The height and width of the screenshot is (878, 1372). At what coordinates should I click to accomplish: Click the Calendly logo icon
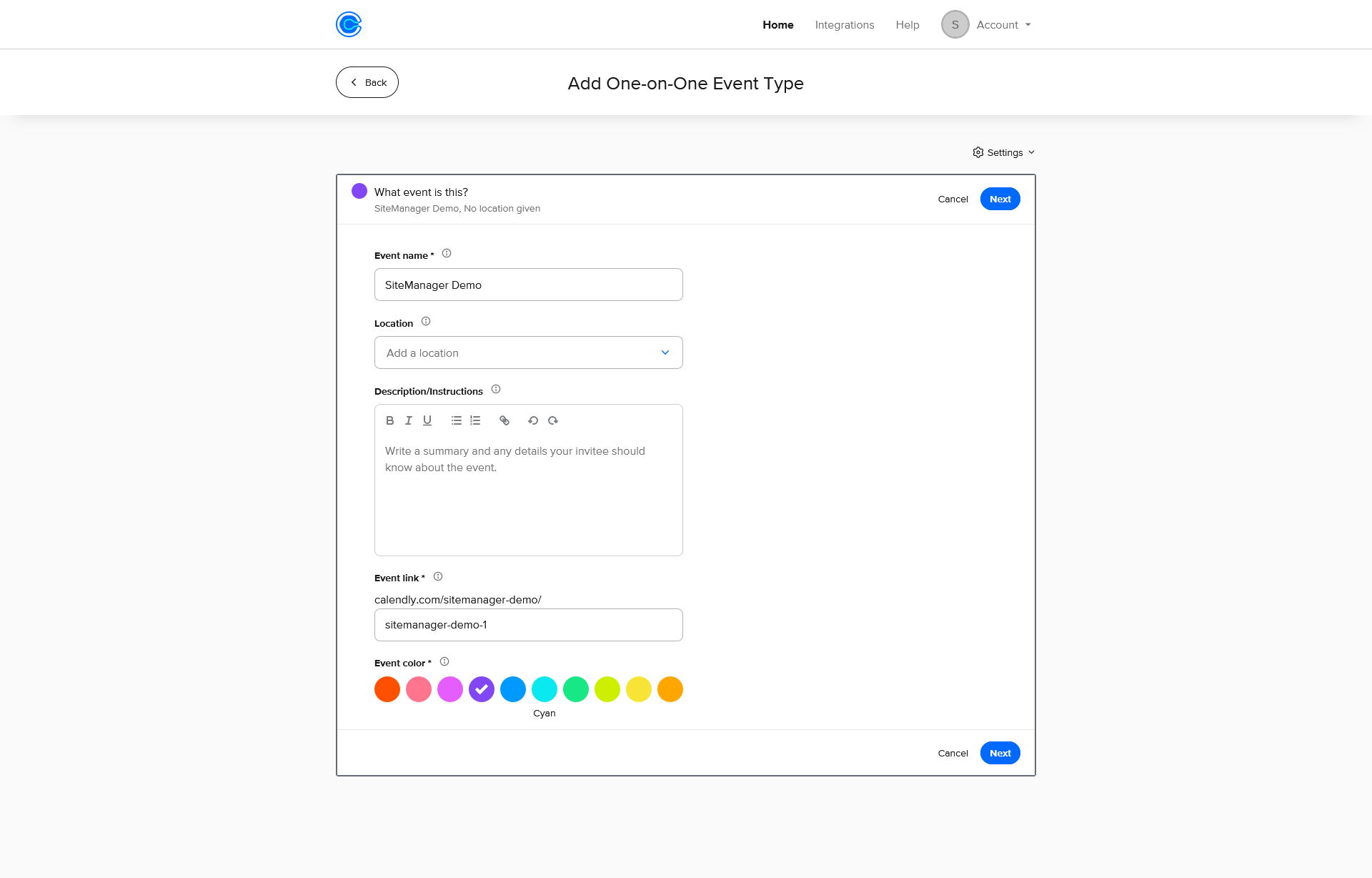pyautogui.click(x=349, y=24)
